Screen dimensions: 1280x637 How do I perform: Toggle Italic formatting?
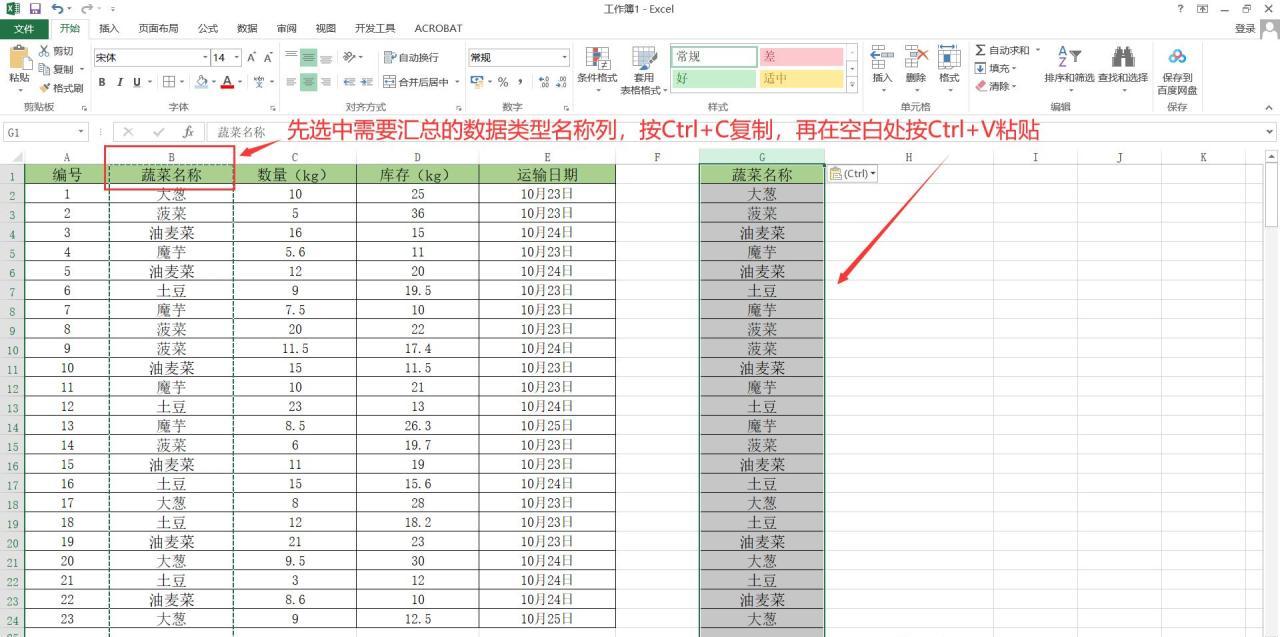pyautogui.click(x=118, y=82)
